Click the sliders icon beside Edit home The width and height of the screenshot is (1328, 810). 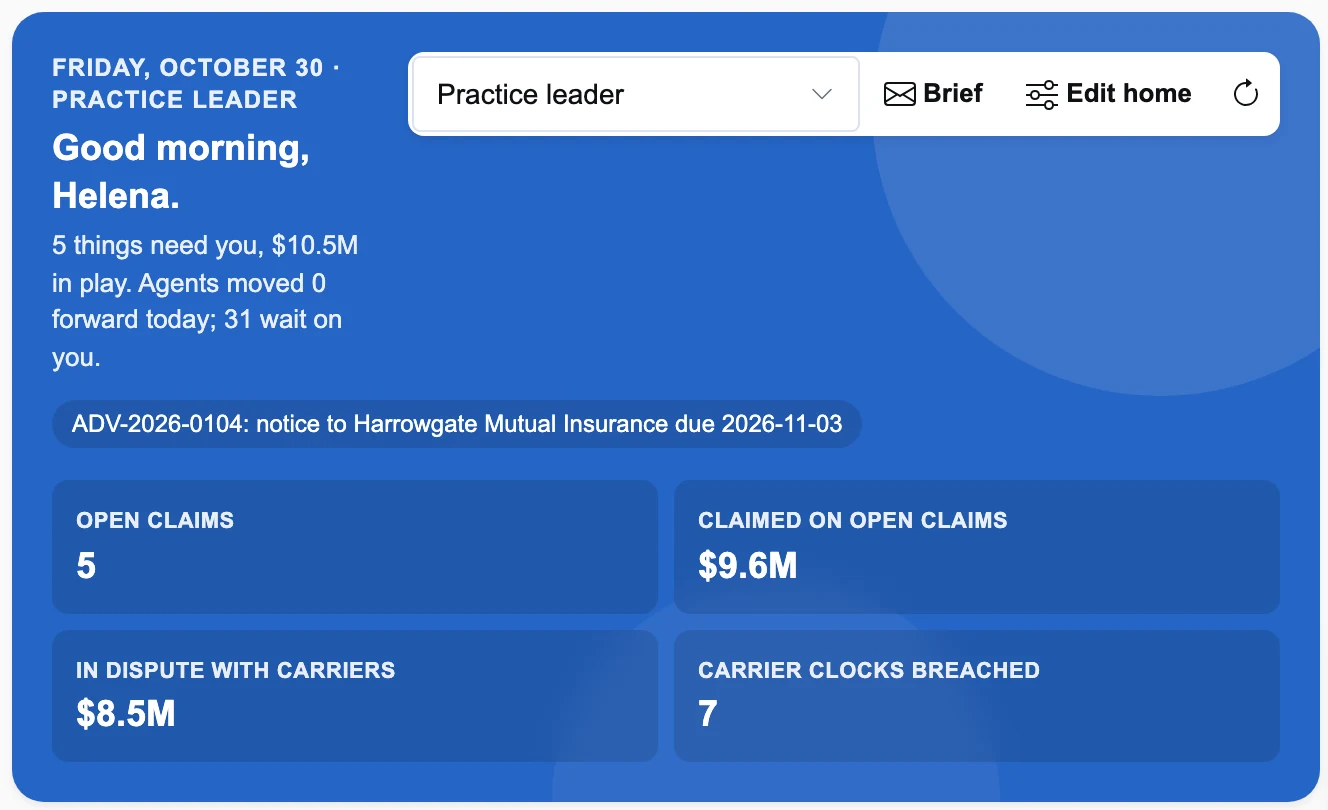[x=1042, y=94]
